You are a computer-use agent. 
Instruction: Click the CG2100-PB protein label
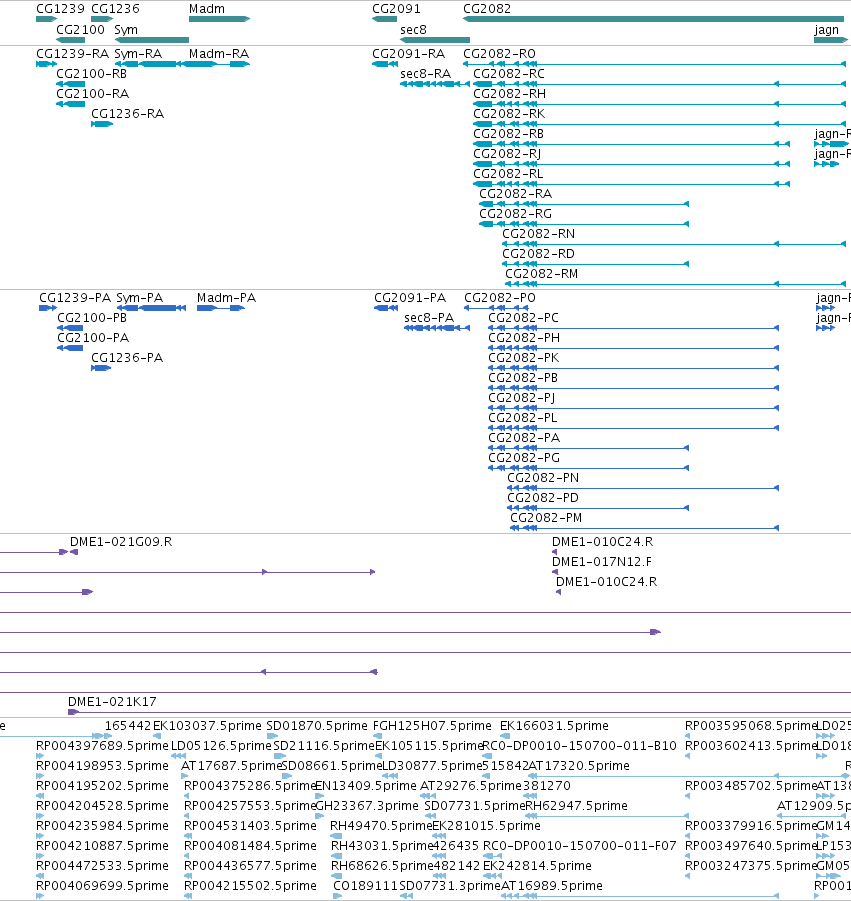92,317
